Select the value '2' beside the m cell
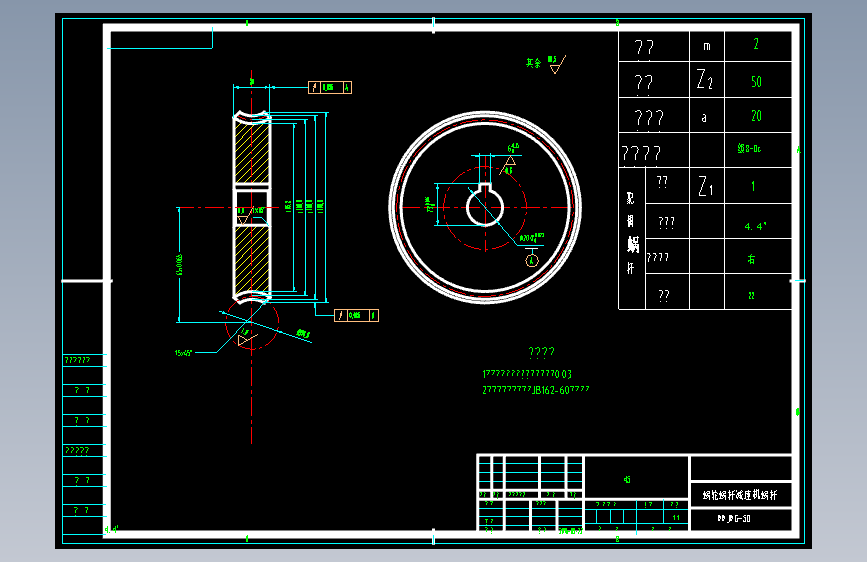This screenshot has height=562, width=867. [756, 44]
